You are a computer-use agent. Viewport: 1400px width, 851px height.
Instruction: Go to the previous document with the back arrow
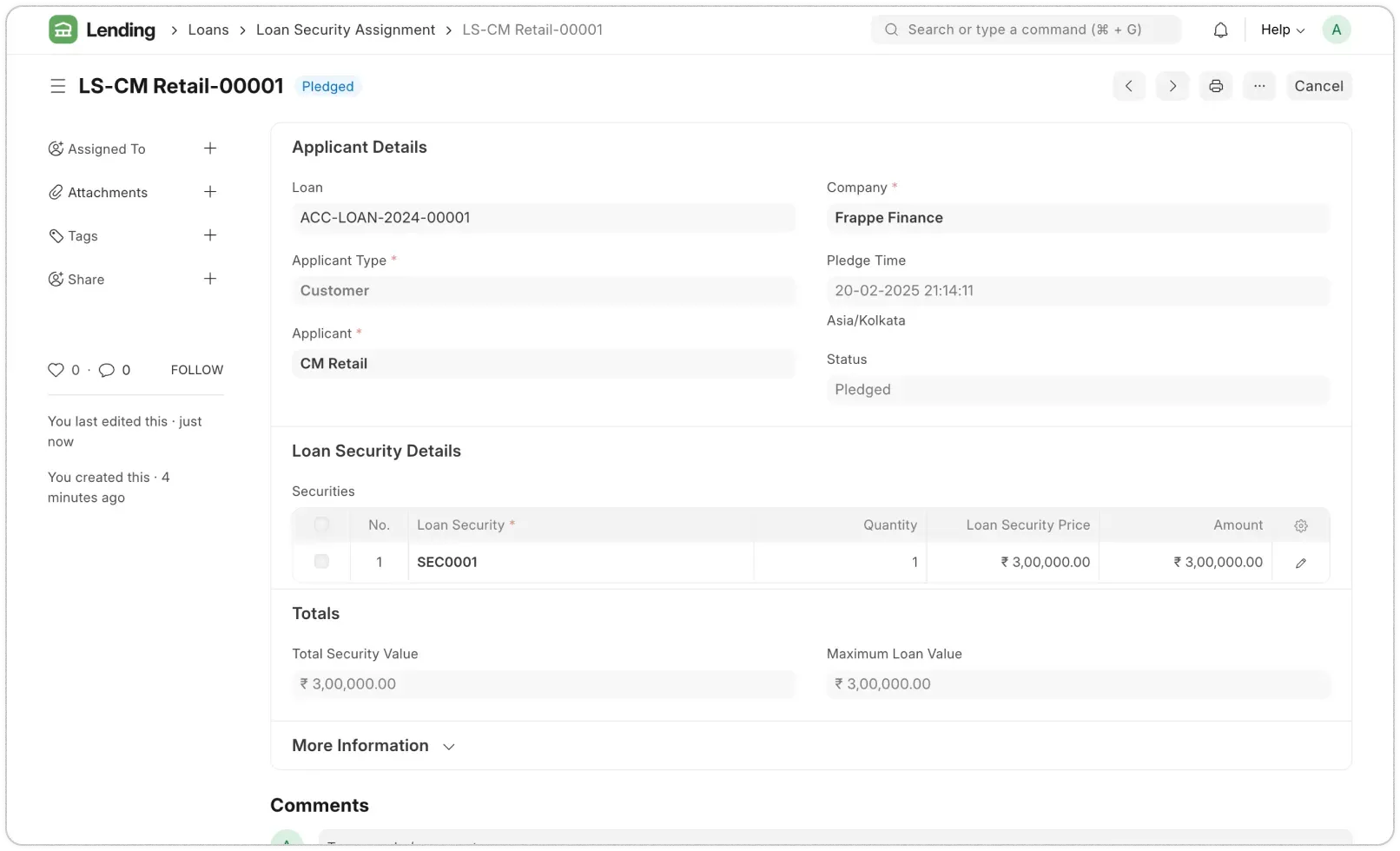coord(1129,86)
